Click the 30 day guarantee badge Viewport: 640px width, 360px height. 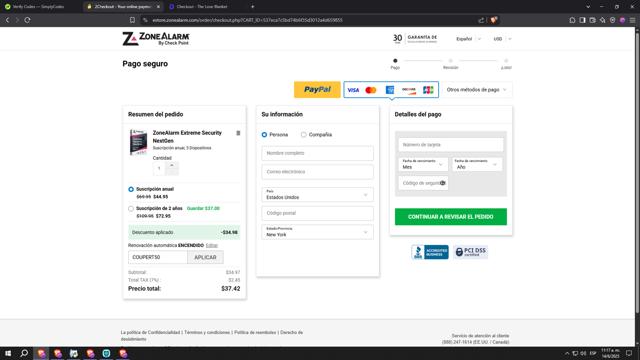[x=415, y=39]
